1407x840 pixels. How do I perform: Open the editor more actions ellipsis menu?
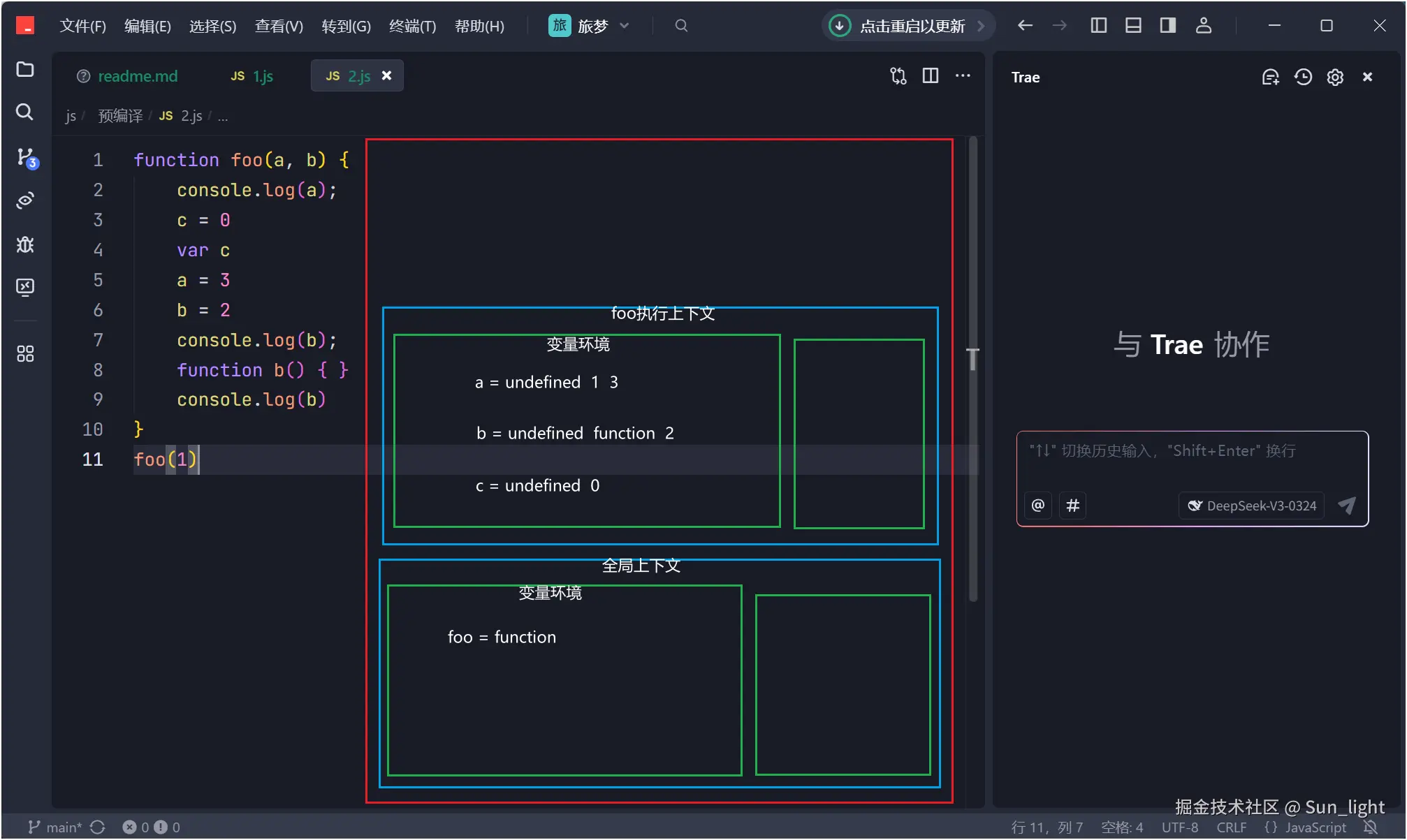[x=963, y=75]
